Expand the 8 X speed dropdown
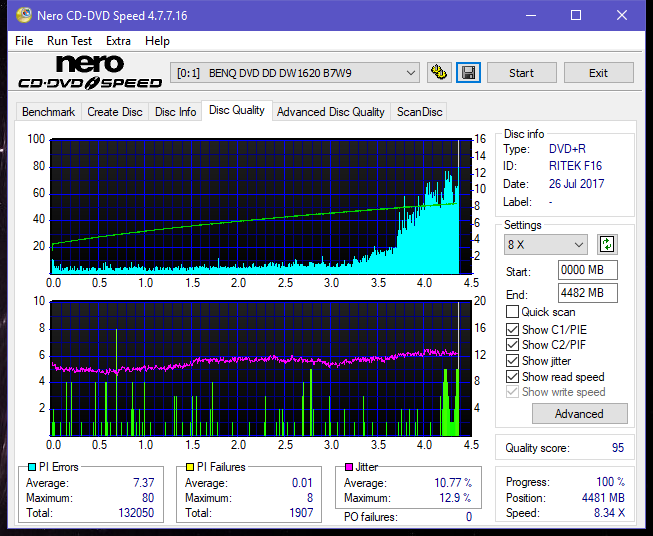 (x=546, y=244)
